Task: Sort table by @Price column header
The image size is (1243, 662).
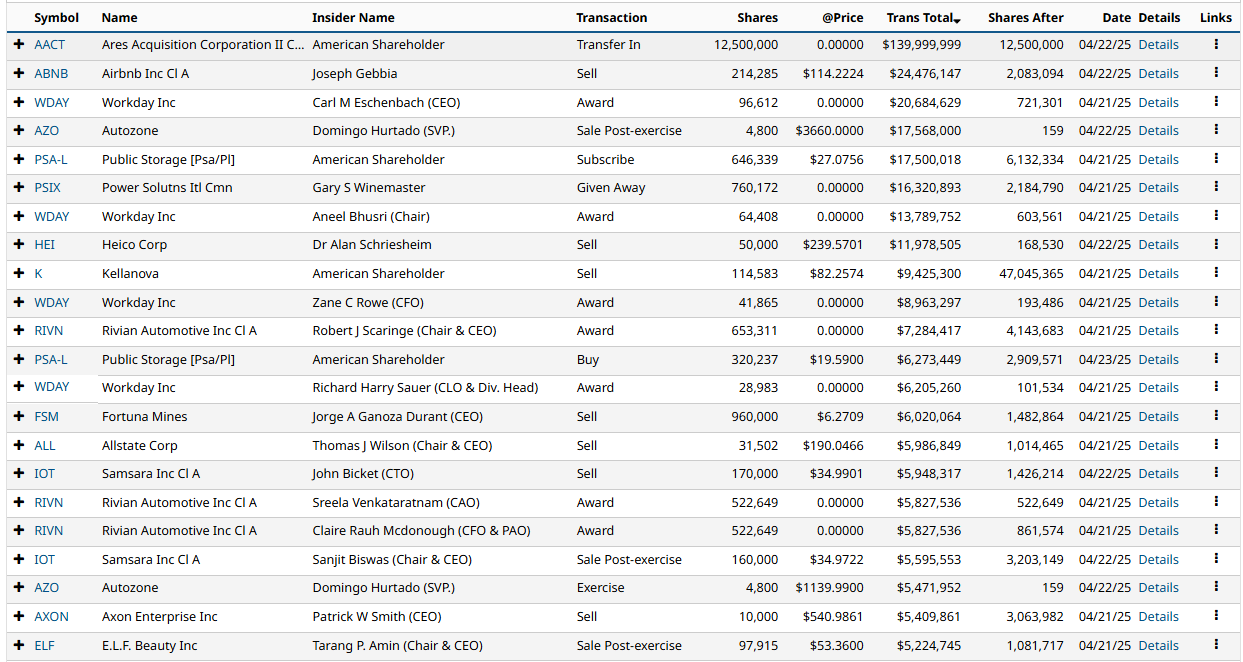Action: [x=843, y=17]
